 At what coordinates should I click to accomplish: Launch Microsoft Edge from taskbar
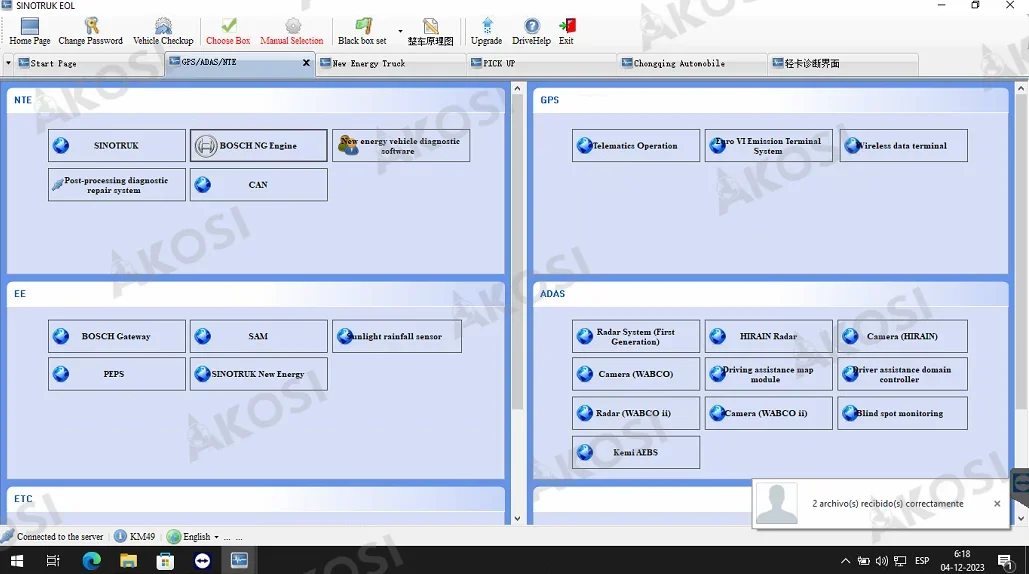tap(91, 561)
